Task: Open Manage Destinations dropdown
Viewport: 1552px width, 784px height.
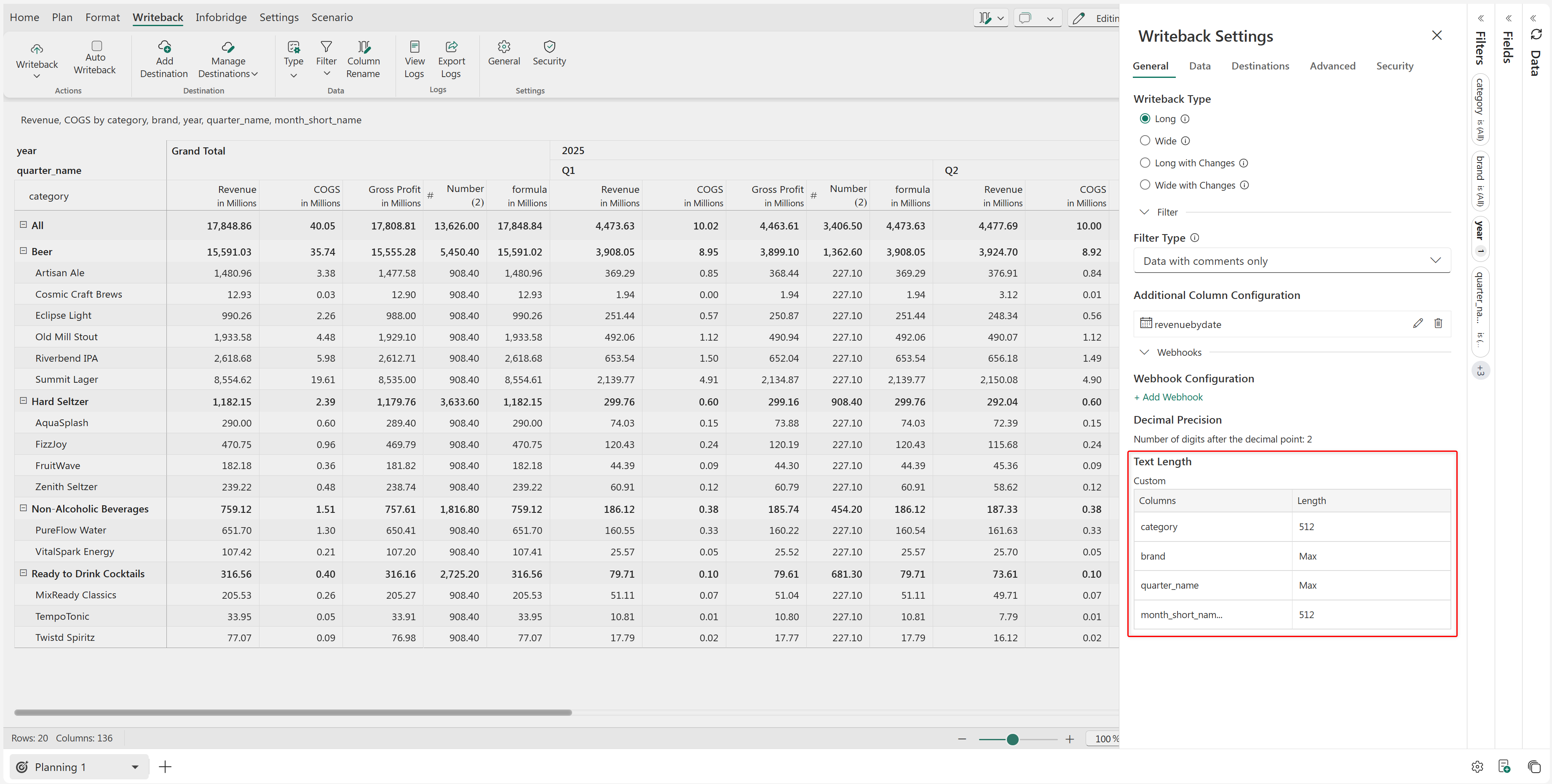Action: [228, 67]
